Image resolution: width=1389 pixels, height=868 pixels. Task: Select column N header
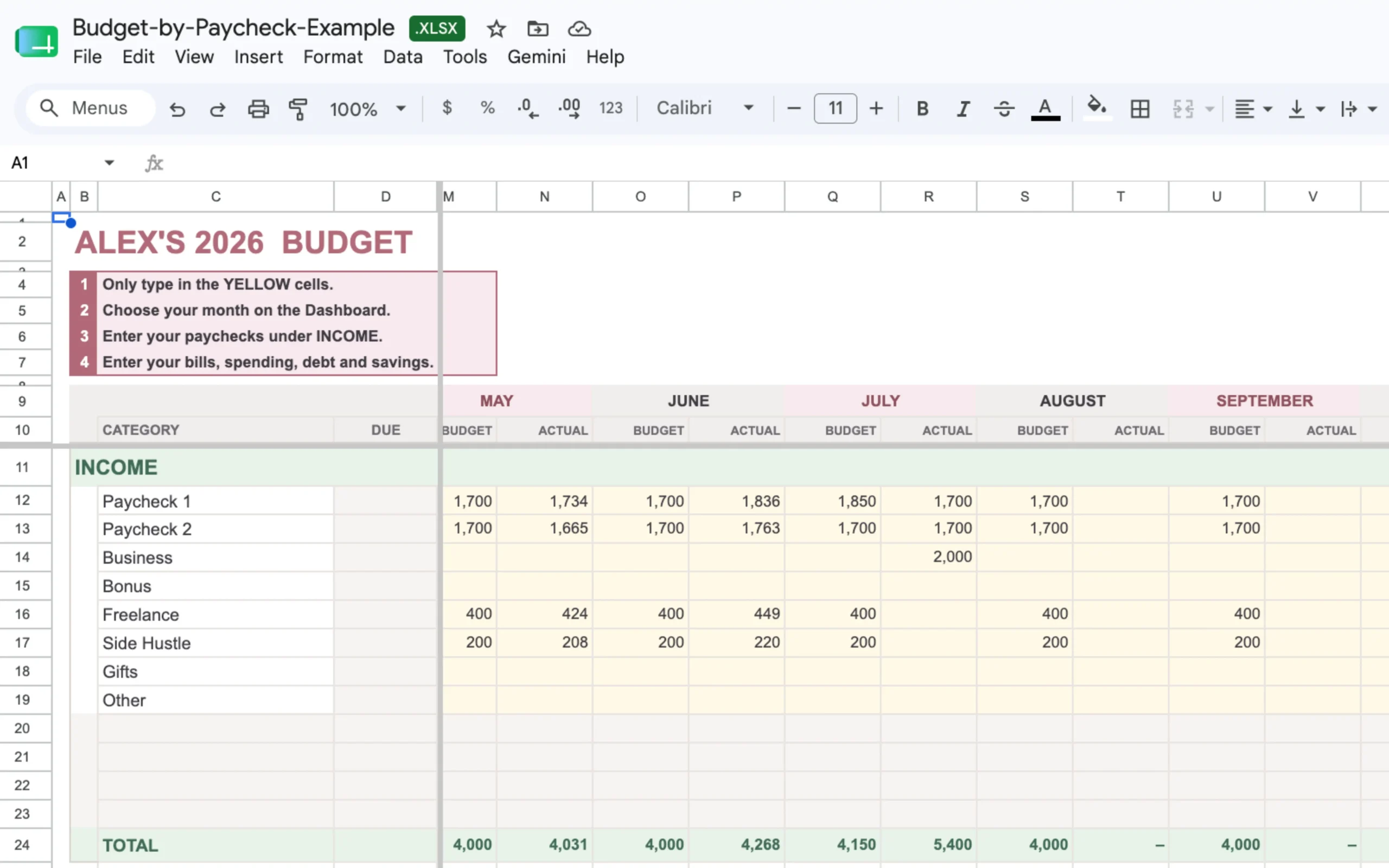[545, 197]
